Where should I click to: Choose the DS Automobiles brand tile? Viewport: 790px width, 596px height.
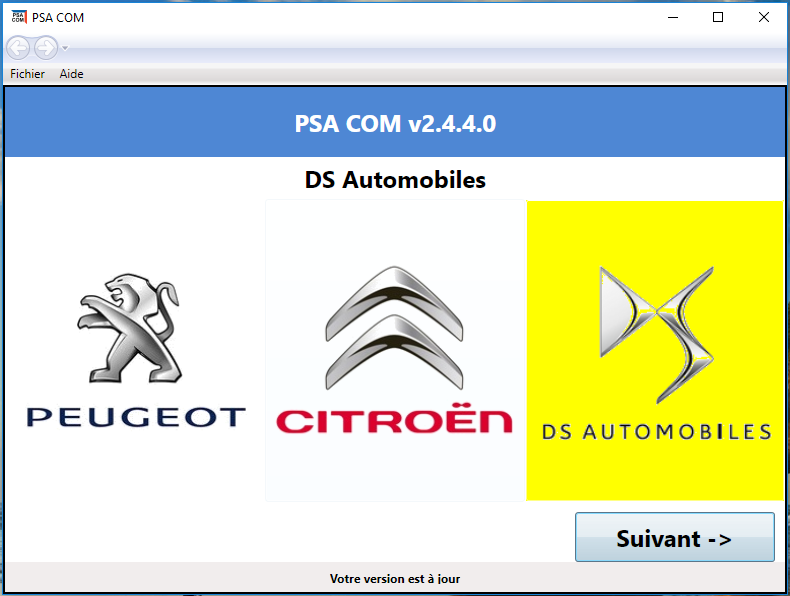coord(655,351)
